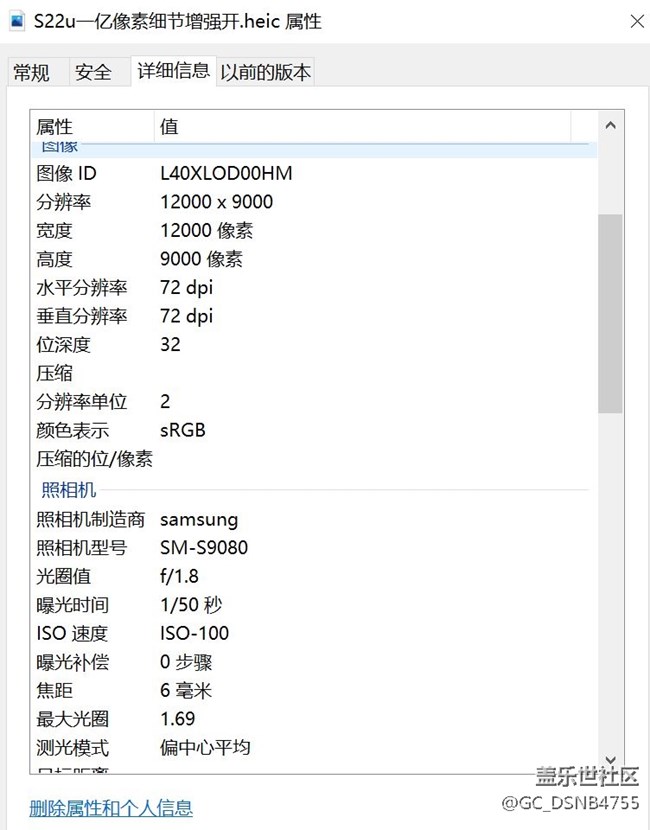650x830 pixels.
Task: Select the 详细信息 tab
Action: [x=174, y=70]
